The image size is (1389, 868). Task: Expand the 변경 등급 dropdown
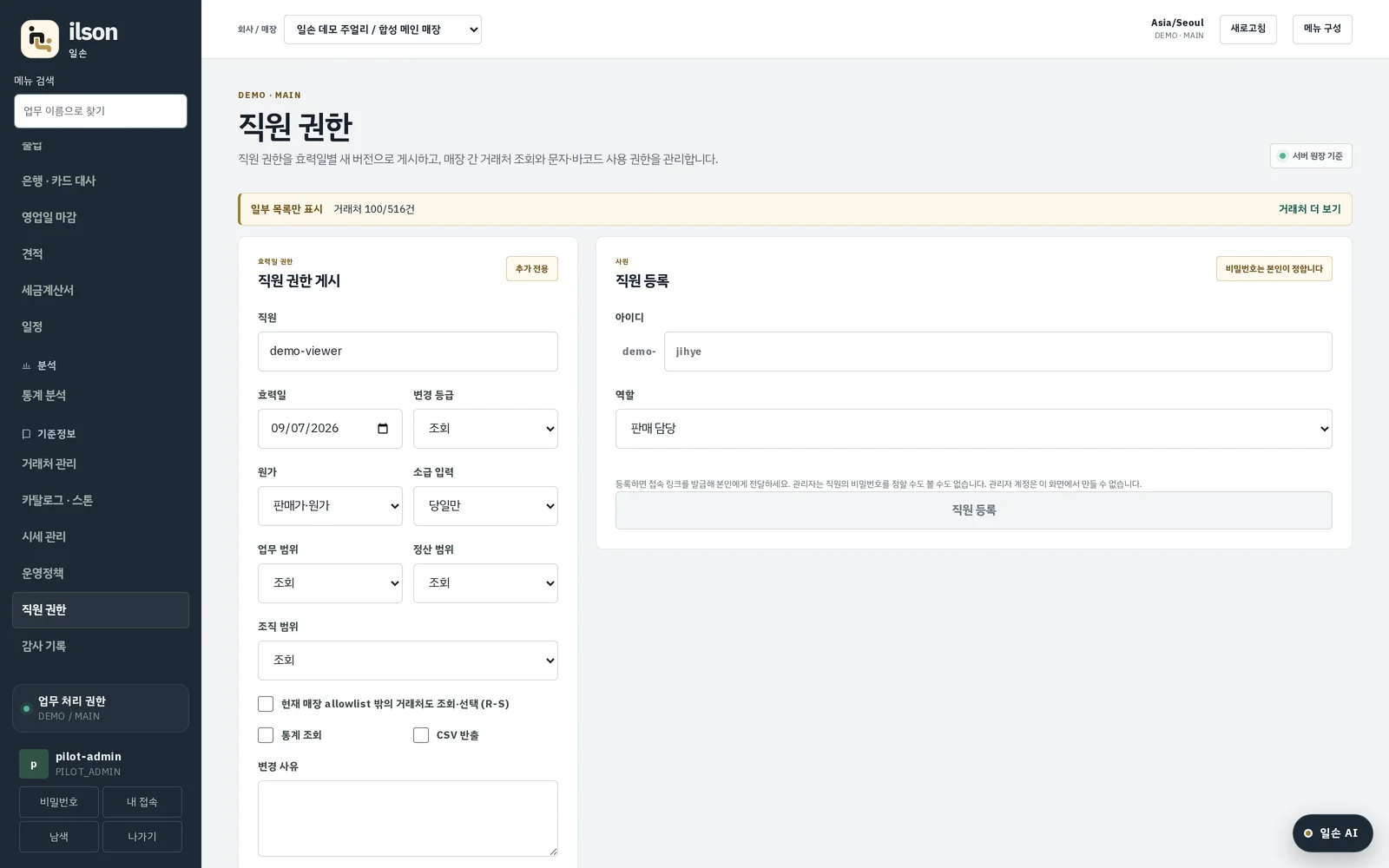(485, 429)
